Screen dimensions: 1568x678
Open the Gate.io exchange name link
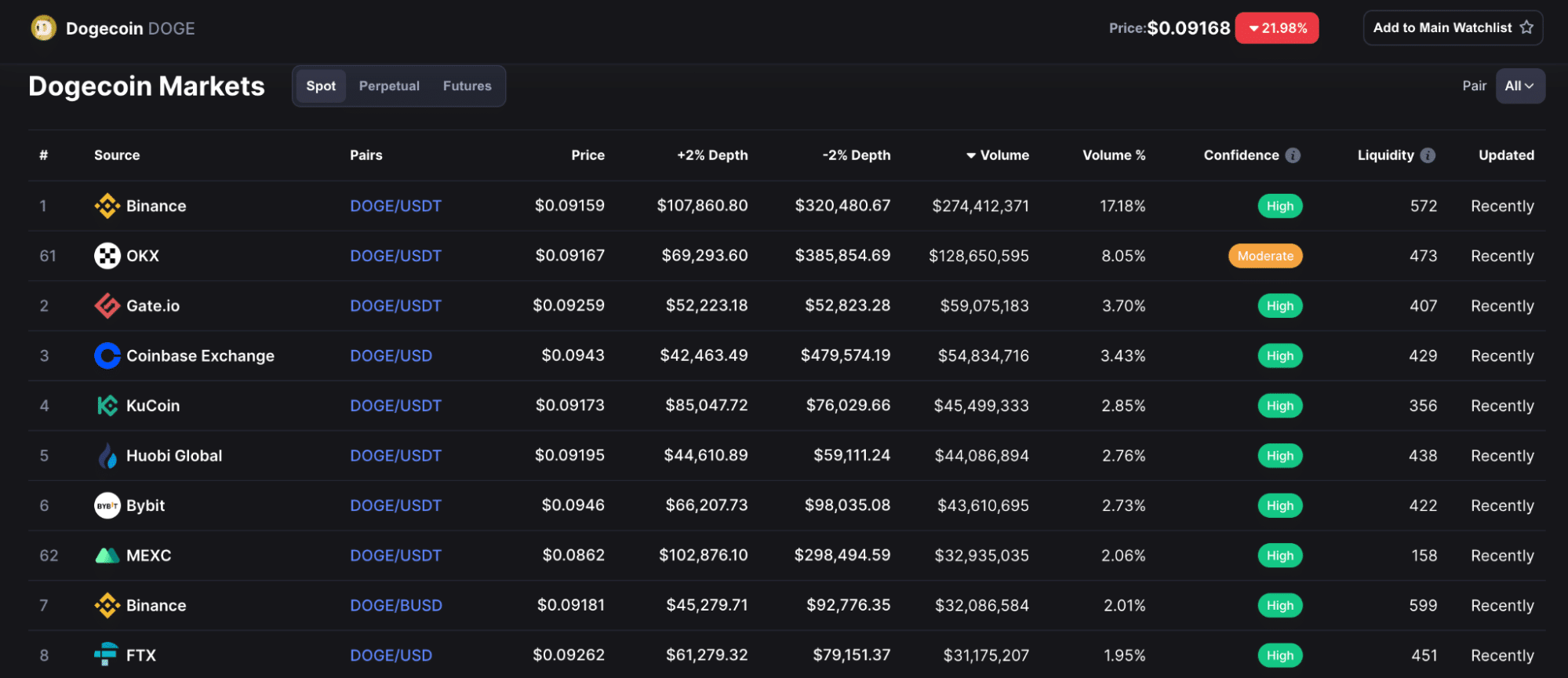coord(153,306)
